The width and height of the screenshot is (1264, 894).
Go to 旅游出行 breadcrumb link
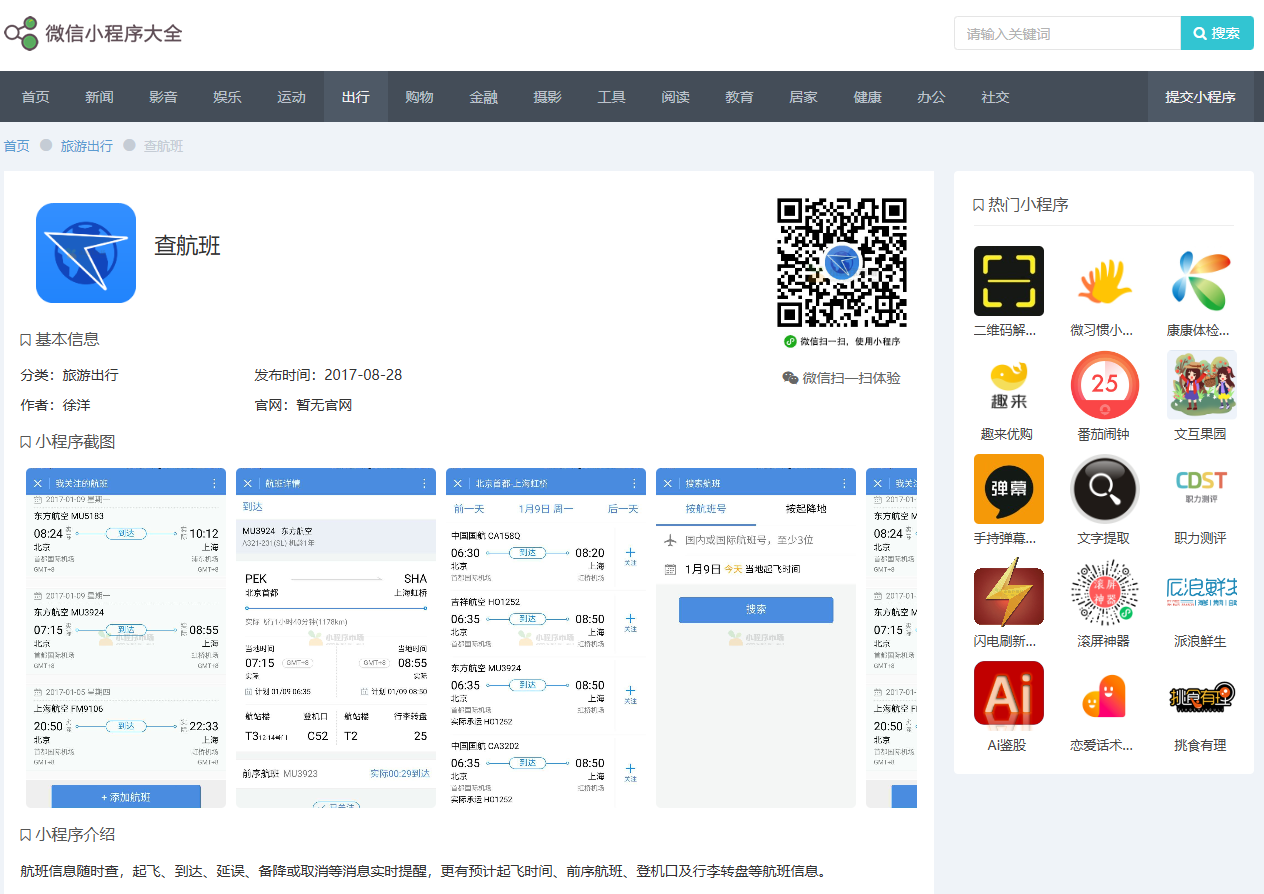point(86,146)
